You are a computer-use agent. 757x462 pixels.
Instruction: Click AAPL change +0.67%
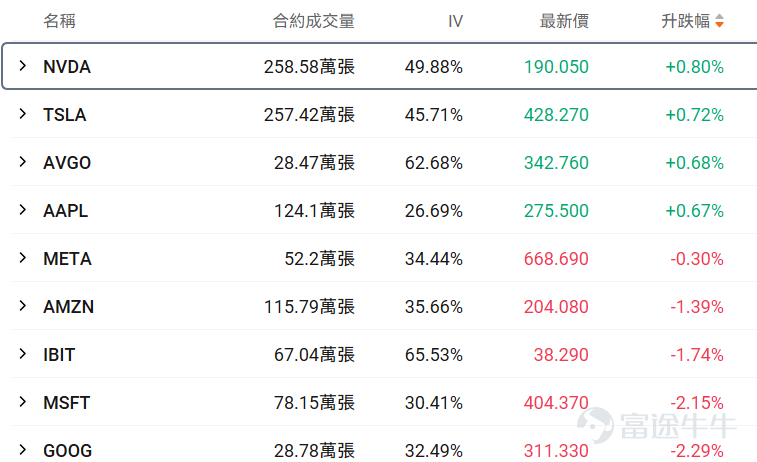(x=694, y=211)
